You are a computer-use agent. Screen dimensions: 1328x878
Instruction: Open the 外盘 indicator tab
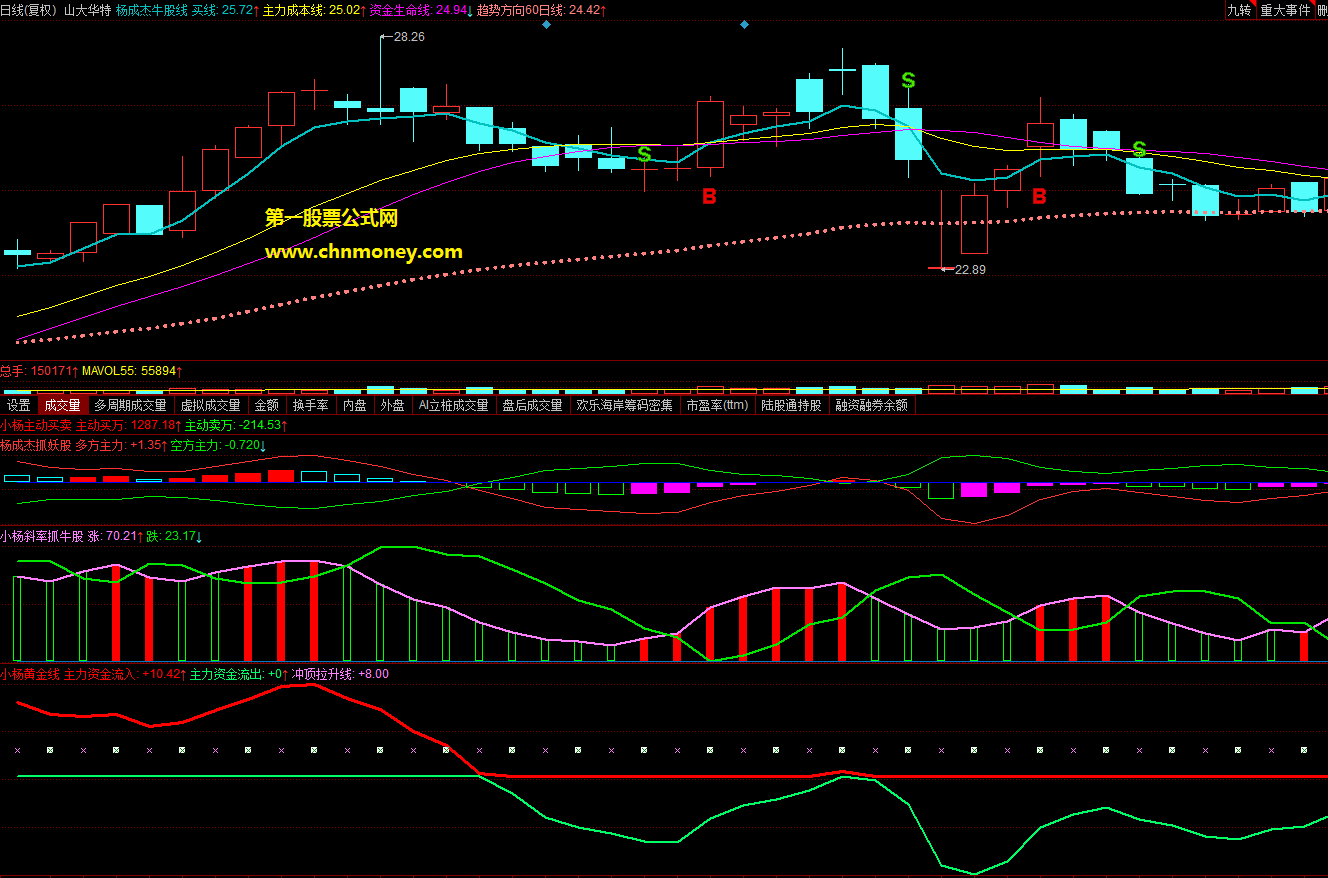[x=392, y=405]
